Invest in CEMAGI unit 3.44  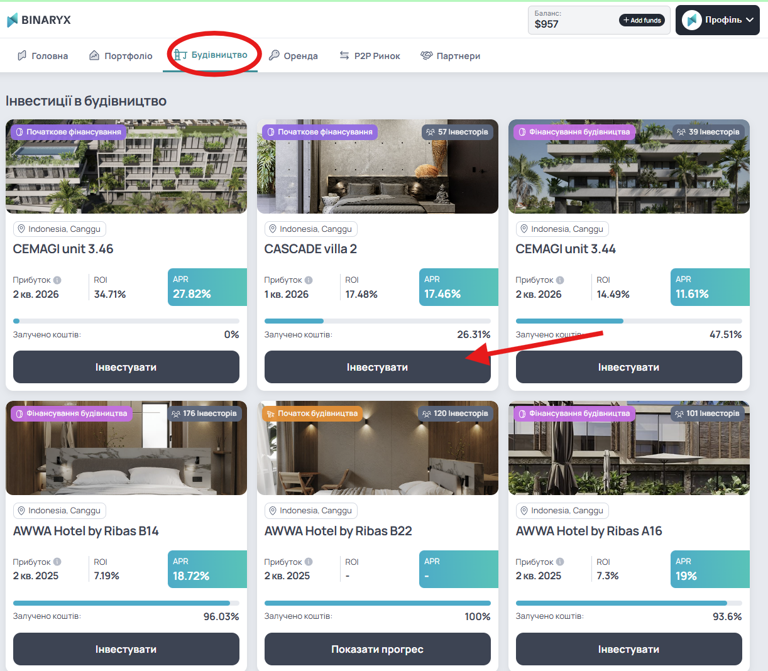[x=628, y=367]
